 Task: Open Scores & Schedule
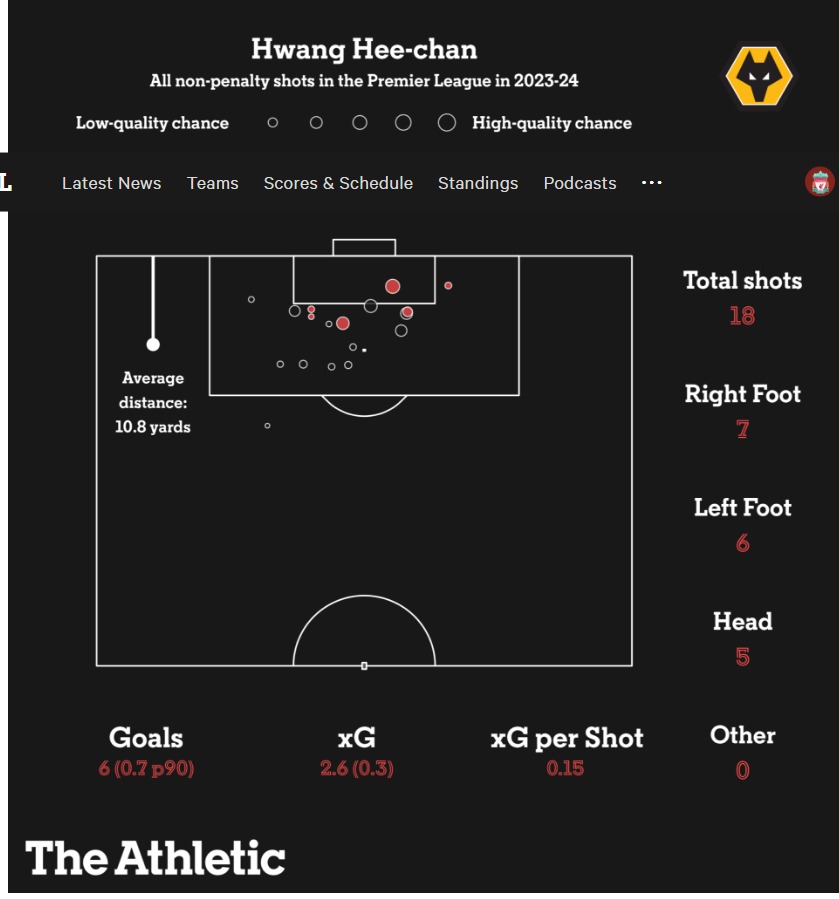pyautogui.click(x=338, y=183)
